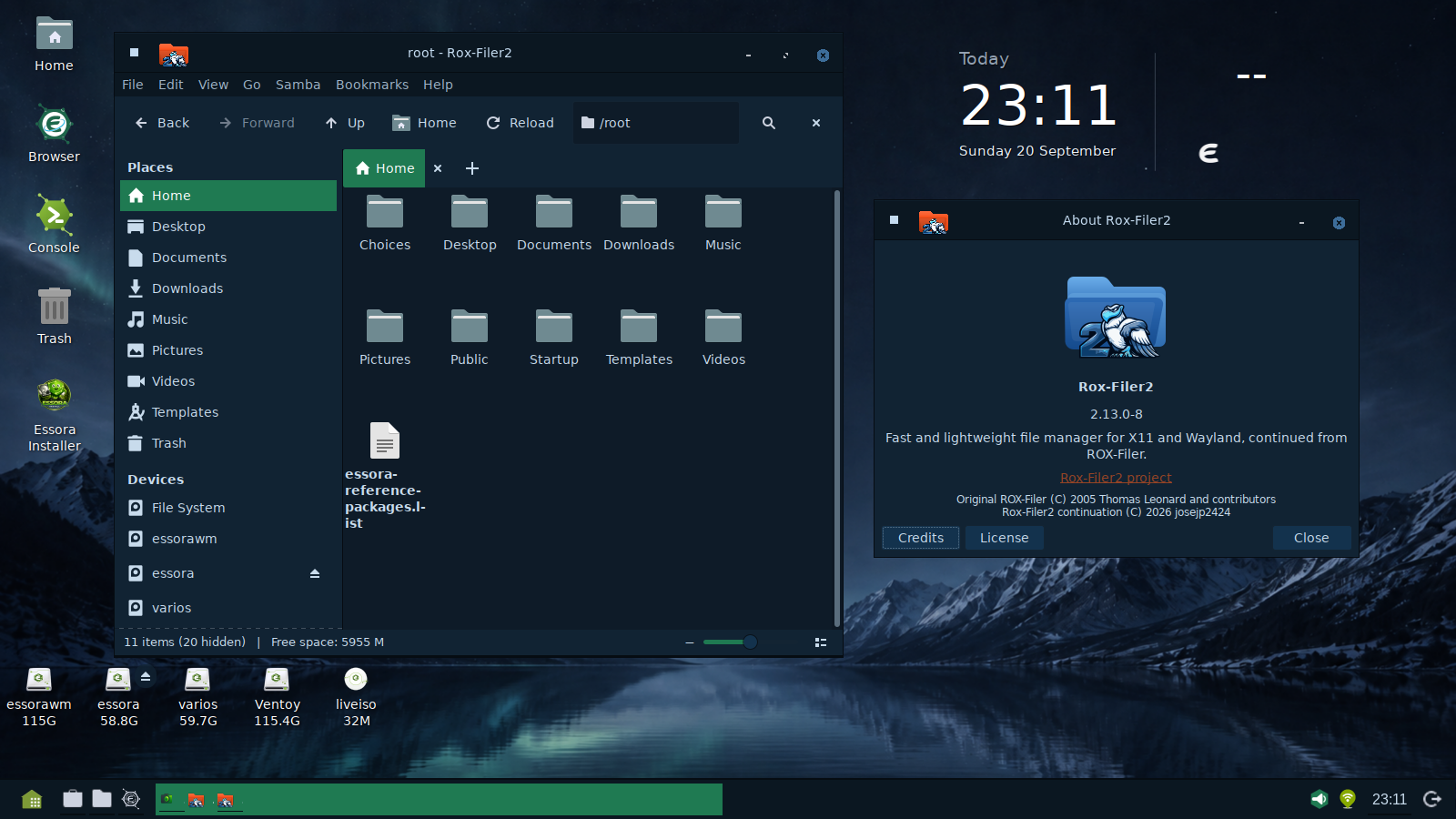Close the Home tab
1456x819 pixels.
pyautogui.click(x=438, y=168)
